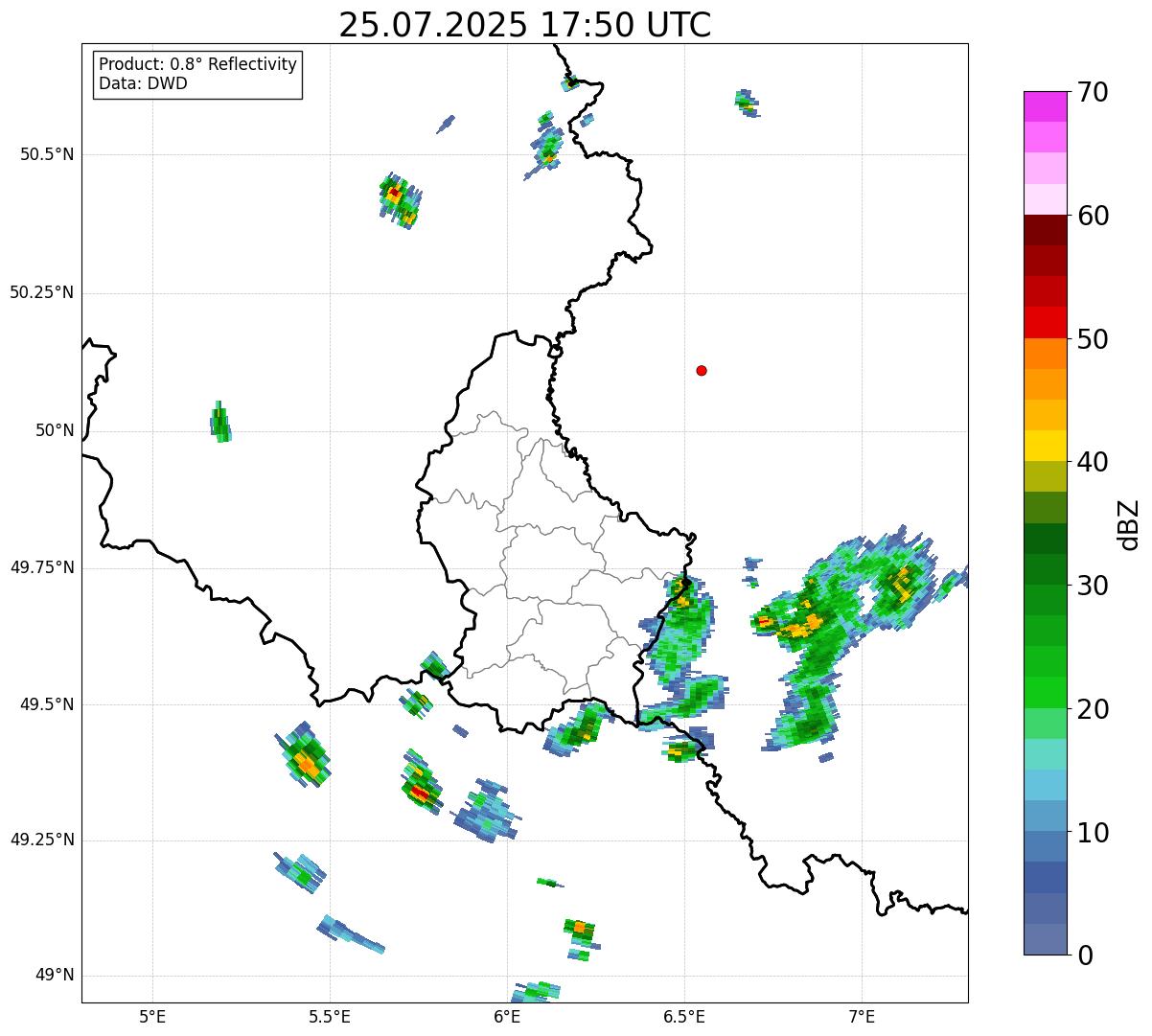Click the 6°E longitude label
This screenshot has width=1152, height=1036.
(507, 1016)
